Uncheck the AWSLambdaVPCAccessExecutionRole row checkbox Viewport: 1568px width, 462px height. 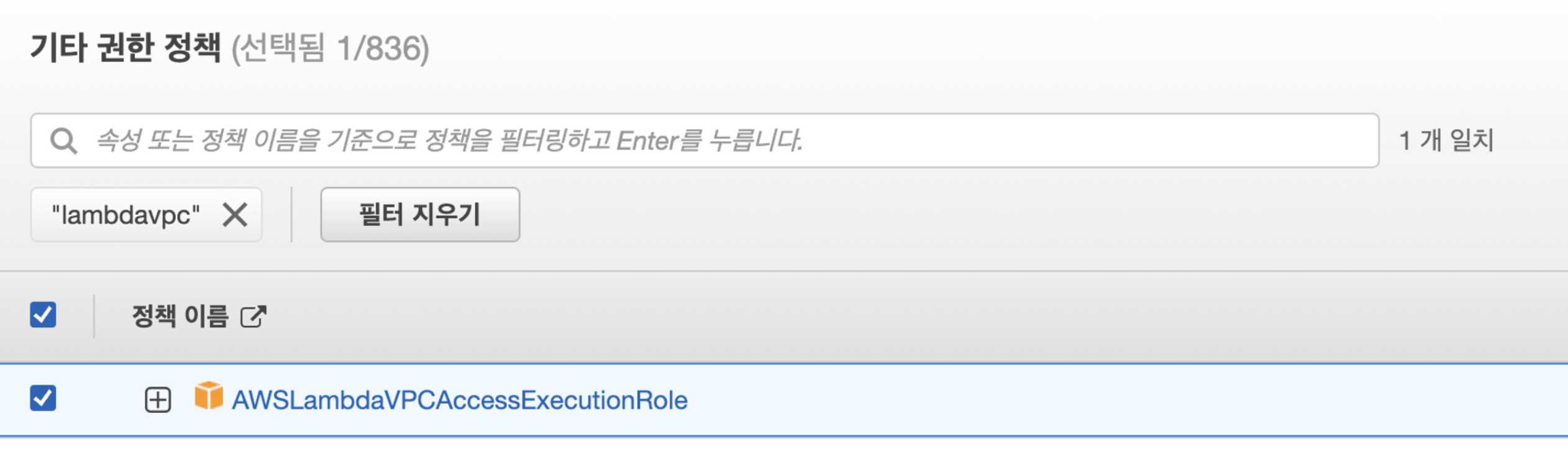pos(43,398)
